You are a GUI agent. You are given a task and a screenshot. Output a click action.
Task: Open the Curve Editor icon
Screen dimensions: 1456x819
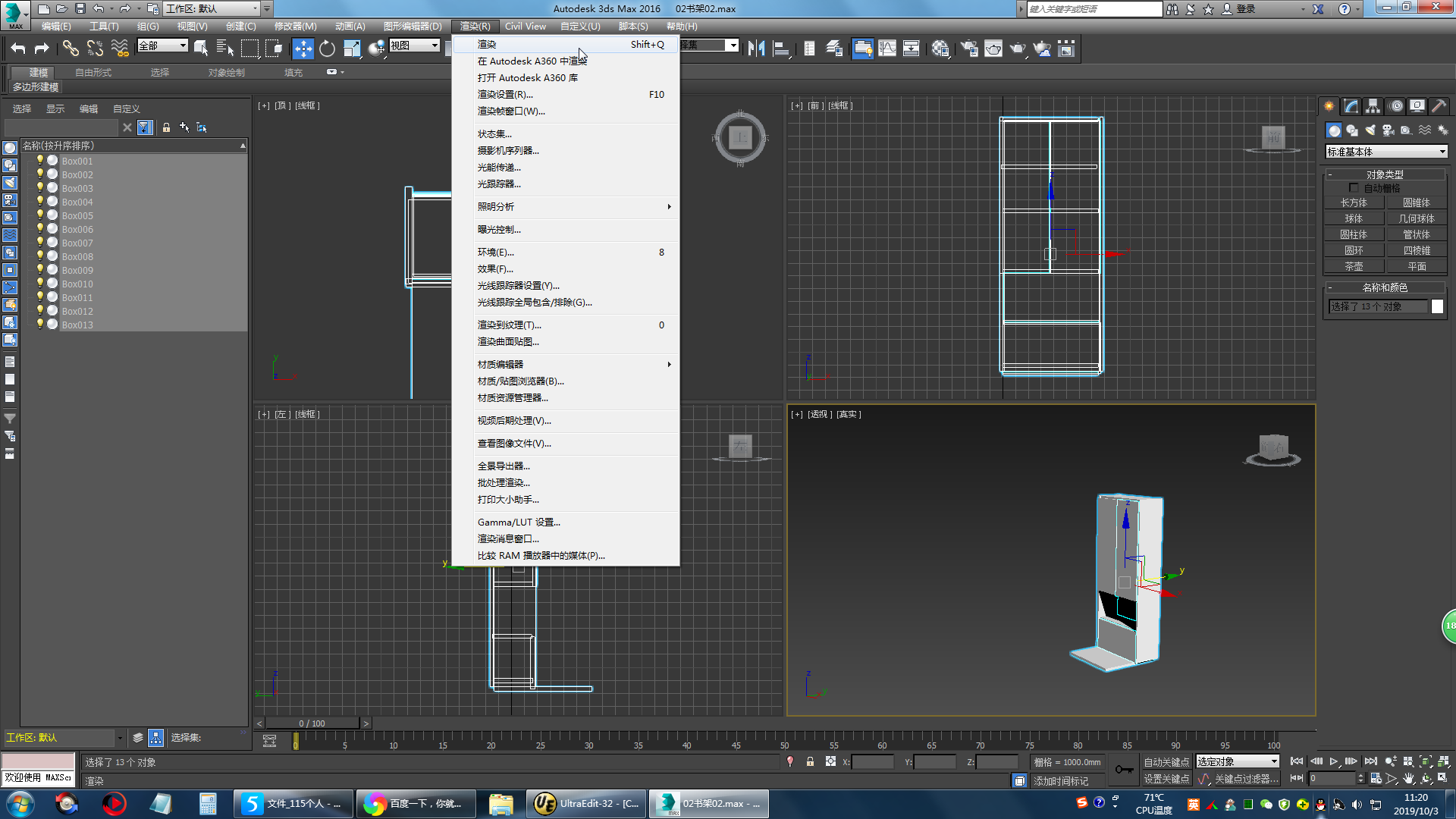click(x=887, y=49)
